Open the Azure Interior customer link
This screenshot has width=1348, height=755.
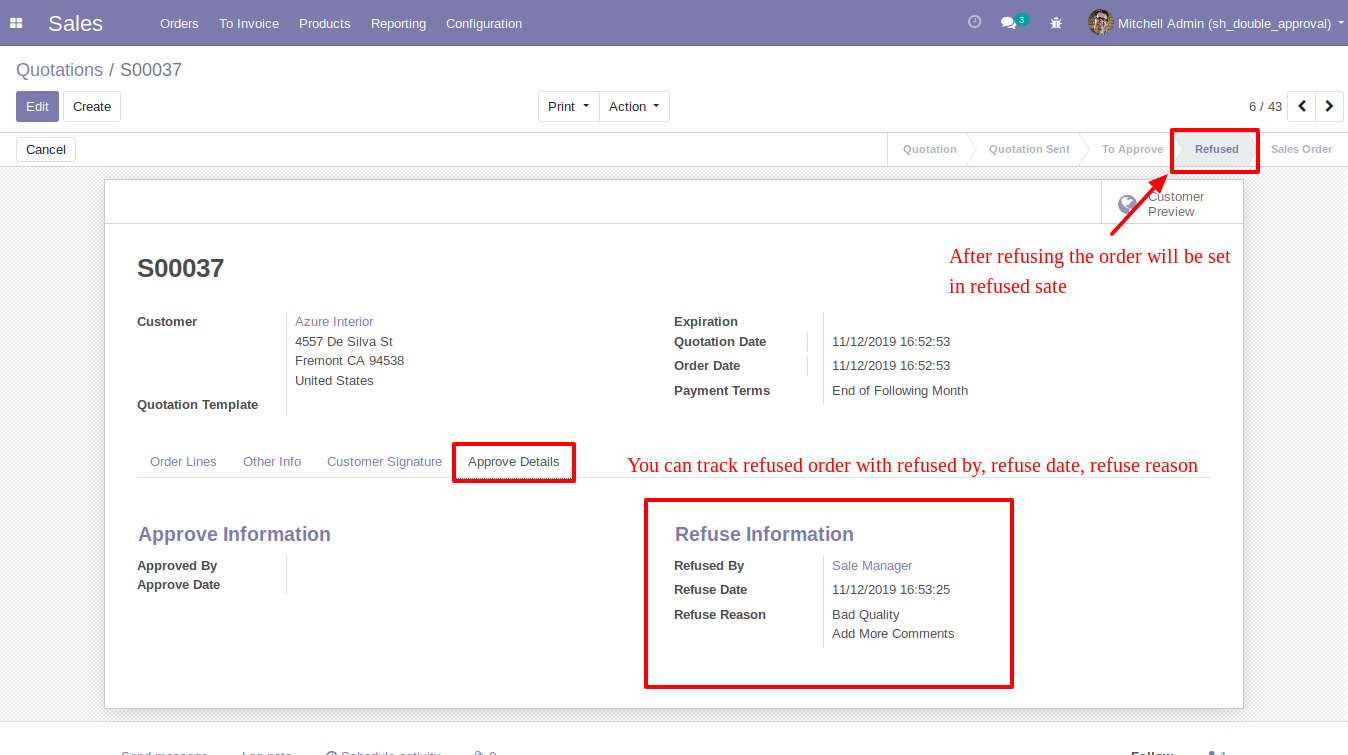334,322
